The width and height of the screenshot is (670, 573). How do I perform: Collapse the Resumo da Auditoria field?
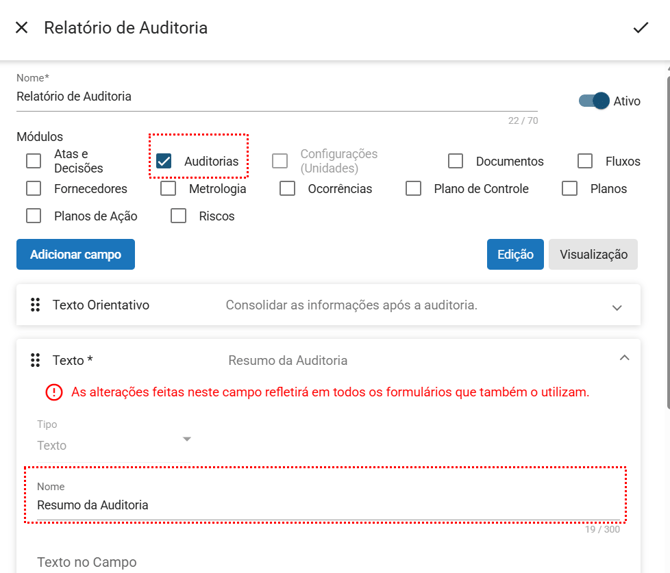point(624,358)
